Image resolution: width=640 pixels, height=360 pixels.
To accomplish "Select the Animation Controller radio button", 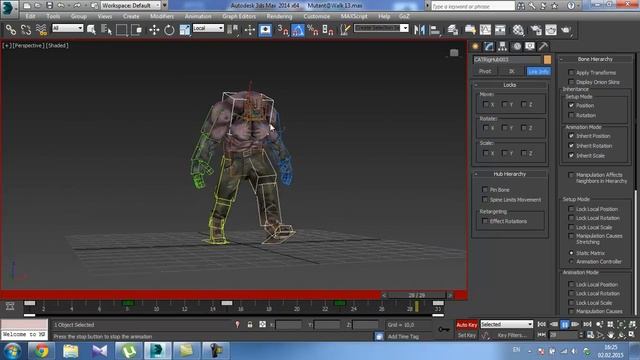I will click(x=571, y=262).
